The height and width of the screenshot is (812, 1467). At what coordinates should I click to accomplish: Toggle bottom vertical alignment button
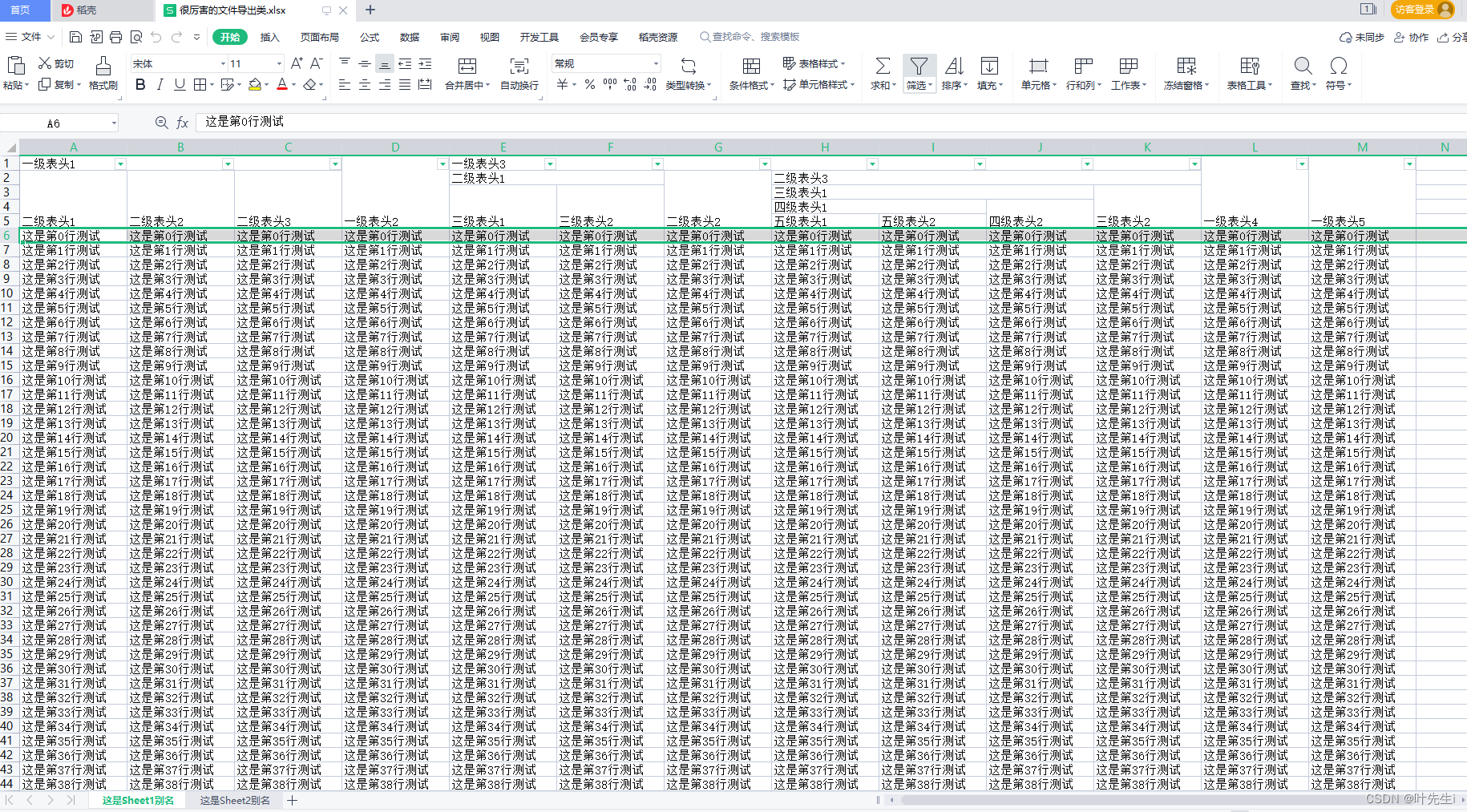pos(385,63)
